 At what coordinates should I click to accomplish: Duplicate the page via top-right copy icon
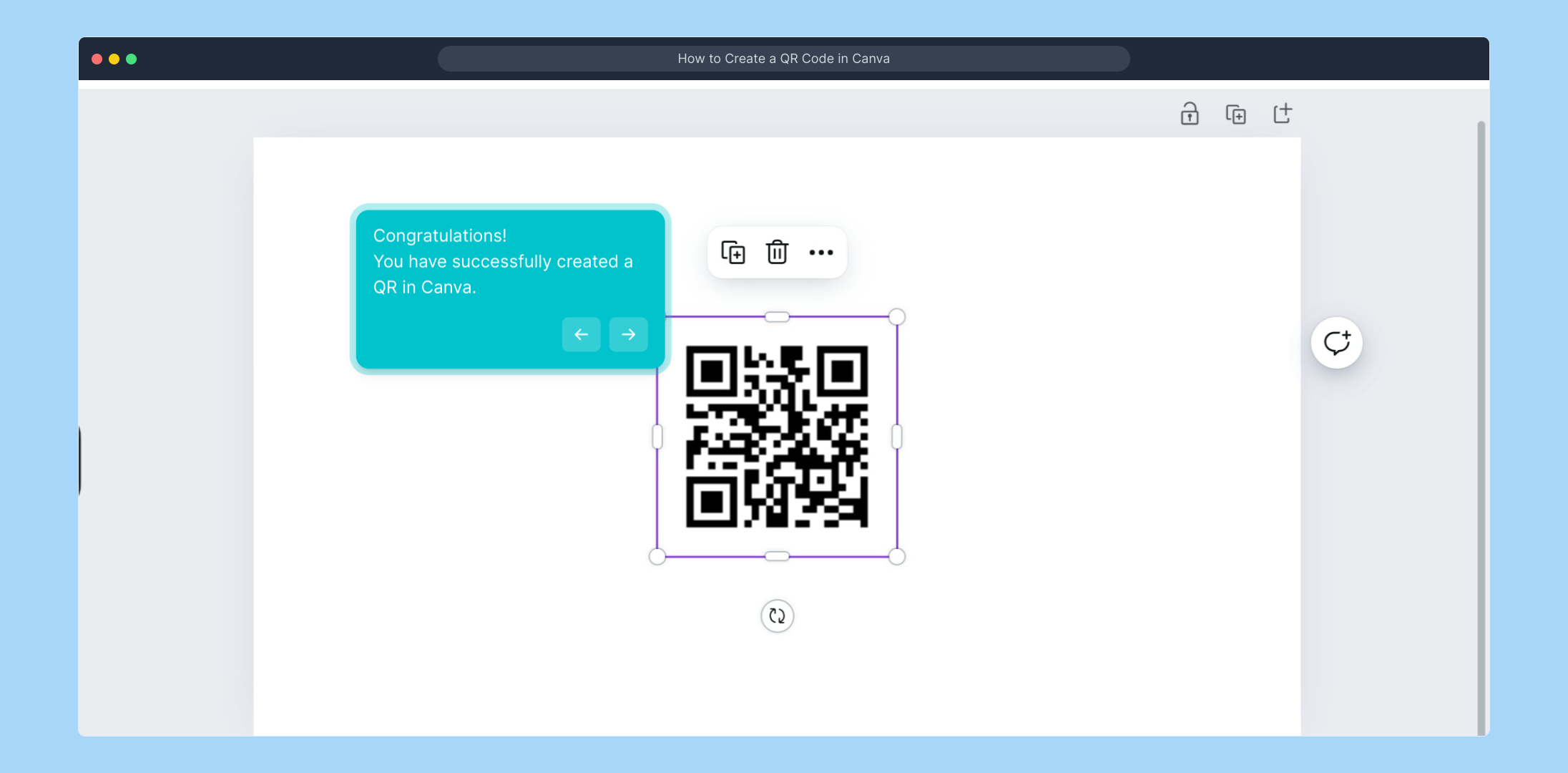pyautogui.click(x=1237, y=114)
